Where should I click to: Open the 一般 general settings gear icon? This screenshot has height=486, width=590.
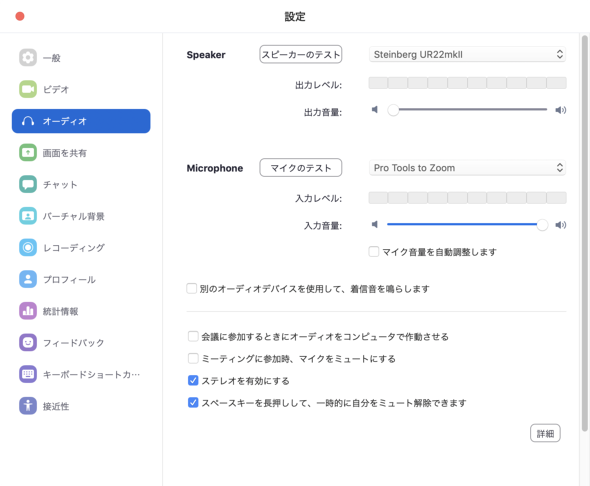(x=28, y=58)
